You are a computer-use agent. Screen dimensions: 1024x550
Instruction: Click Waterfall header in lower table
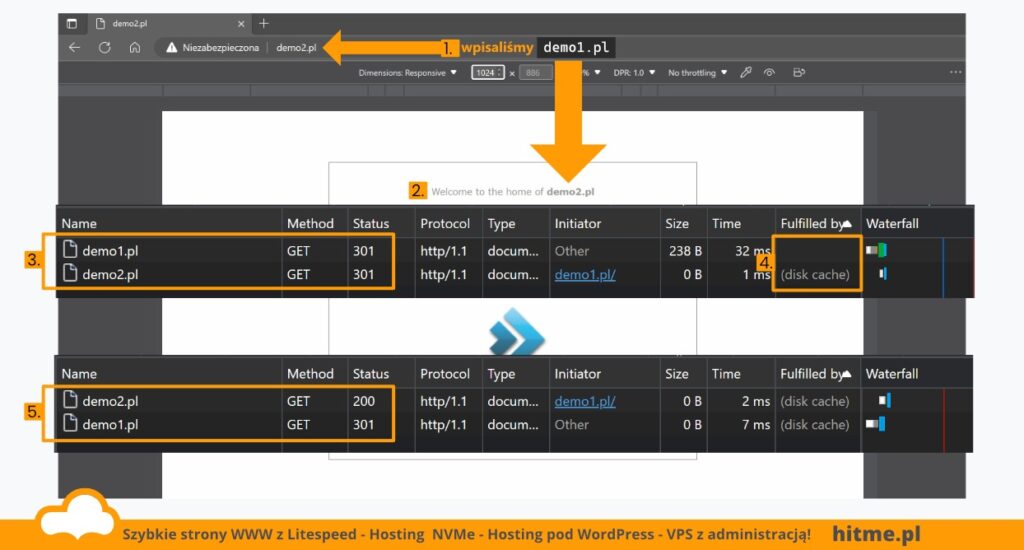pos(892,374)
